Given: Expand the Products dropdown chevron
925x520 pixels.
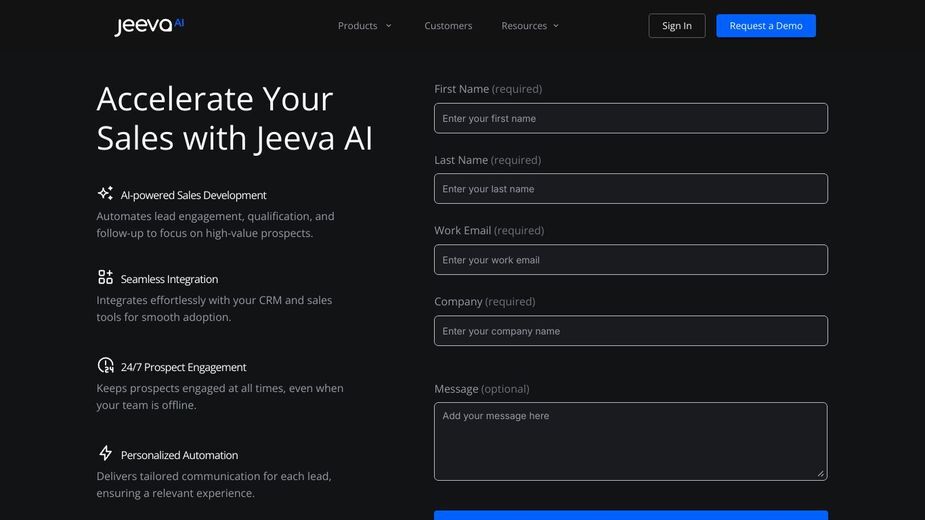Looking at the screenshot, I should [389, 26].
